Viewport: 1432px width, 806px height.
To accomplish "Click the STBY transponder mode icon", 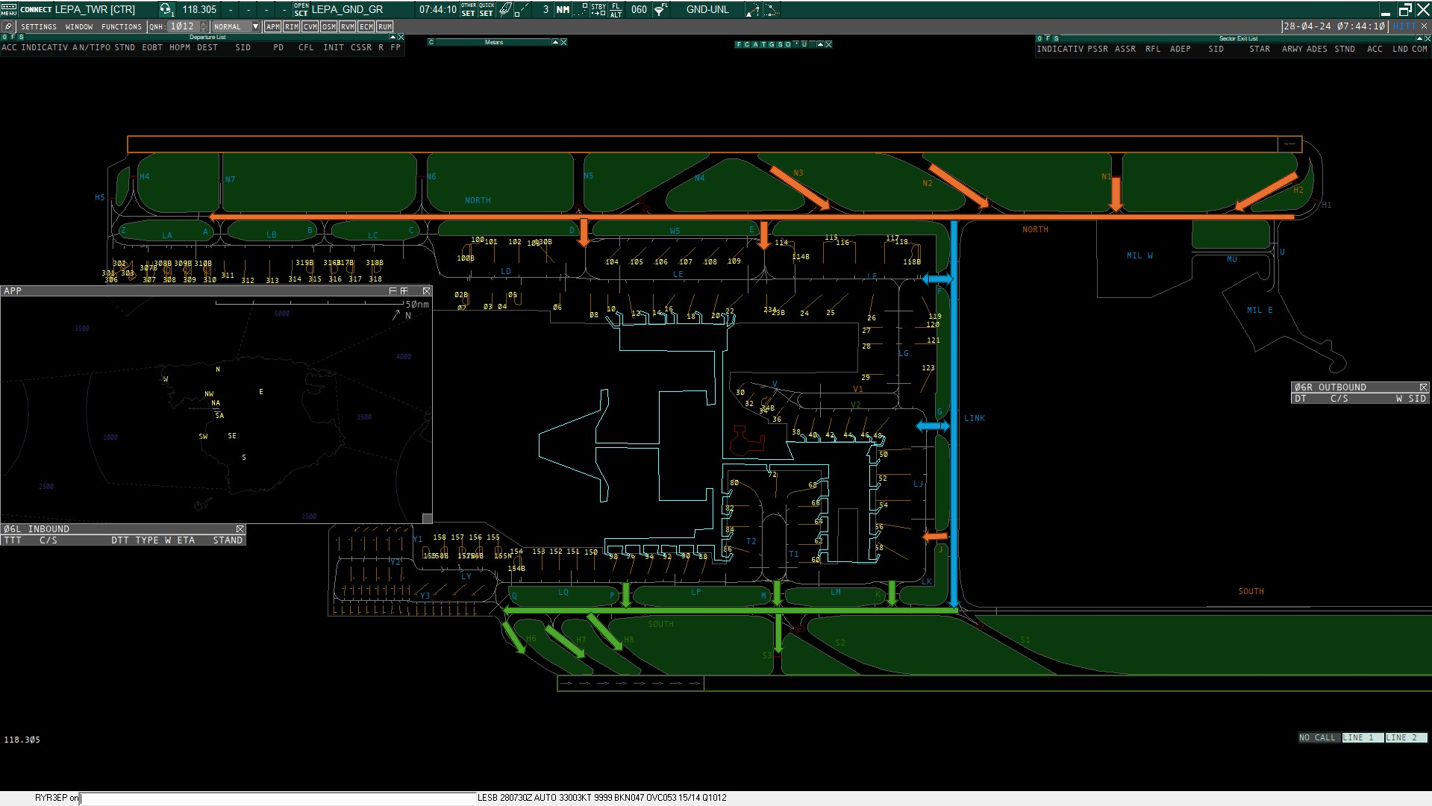I will (598, 10).
